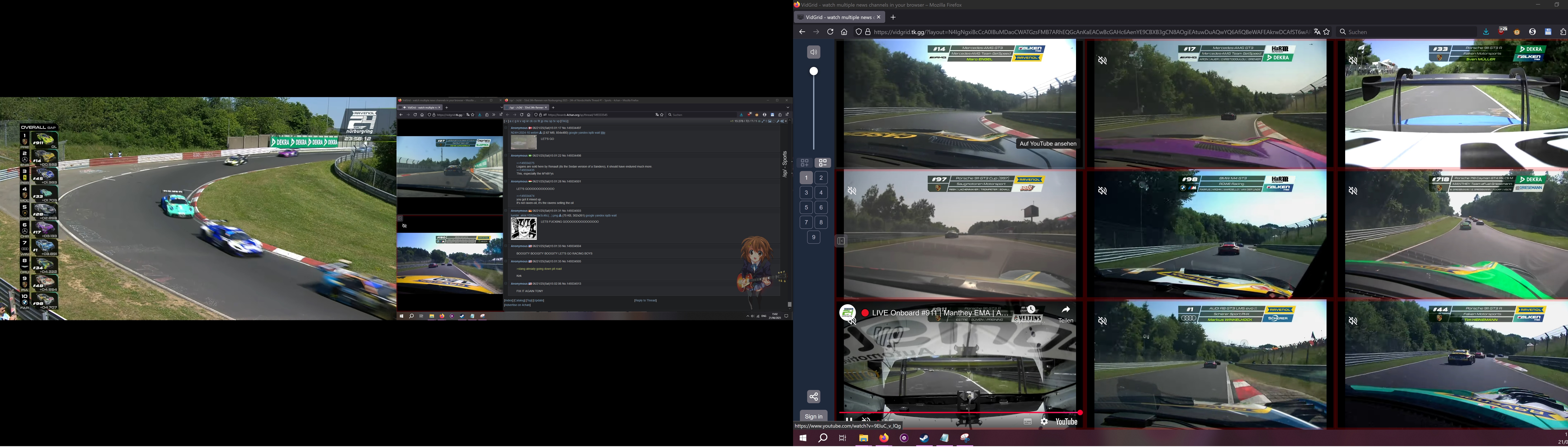
Task: Unmute the #1 Audi R8 video
Action: (1102, 321)
